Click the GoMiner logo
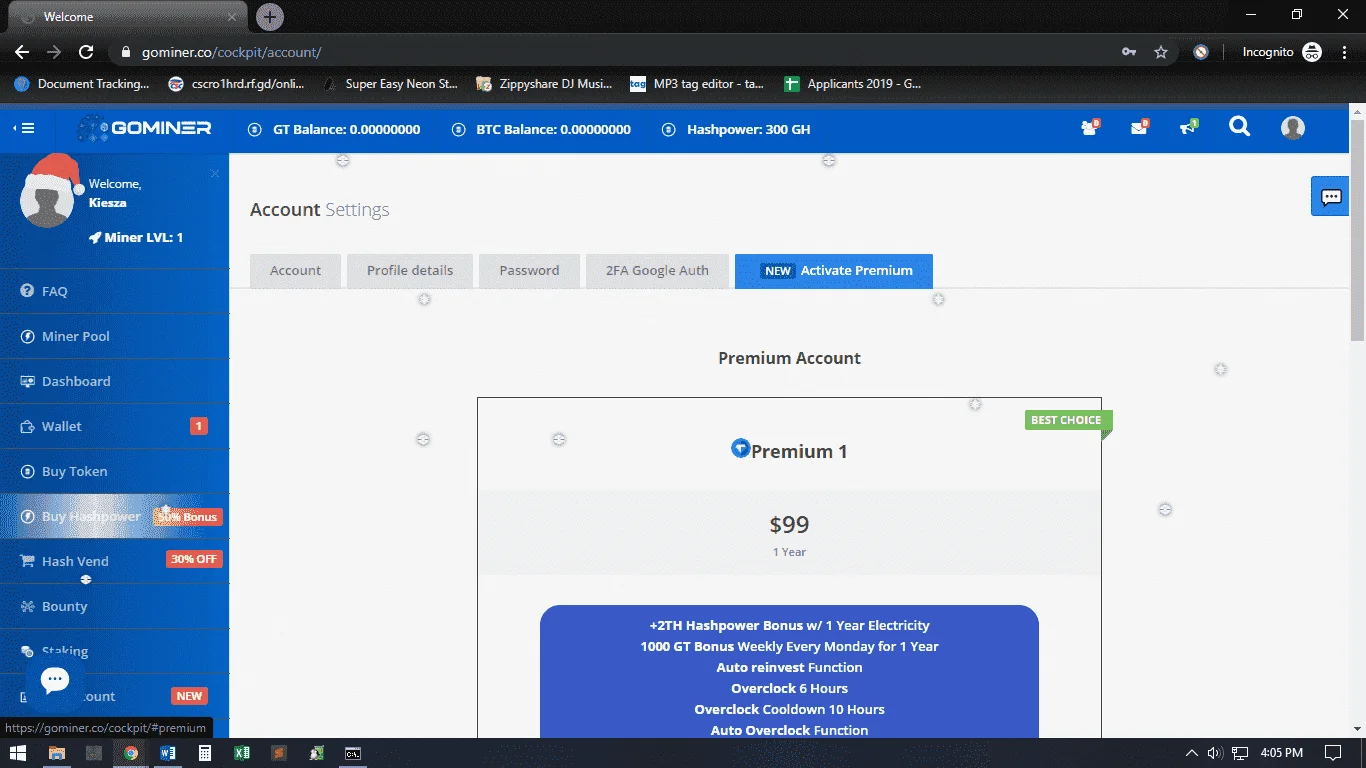Screen dimensions: 1366x768 (x=145, y=129)
